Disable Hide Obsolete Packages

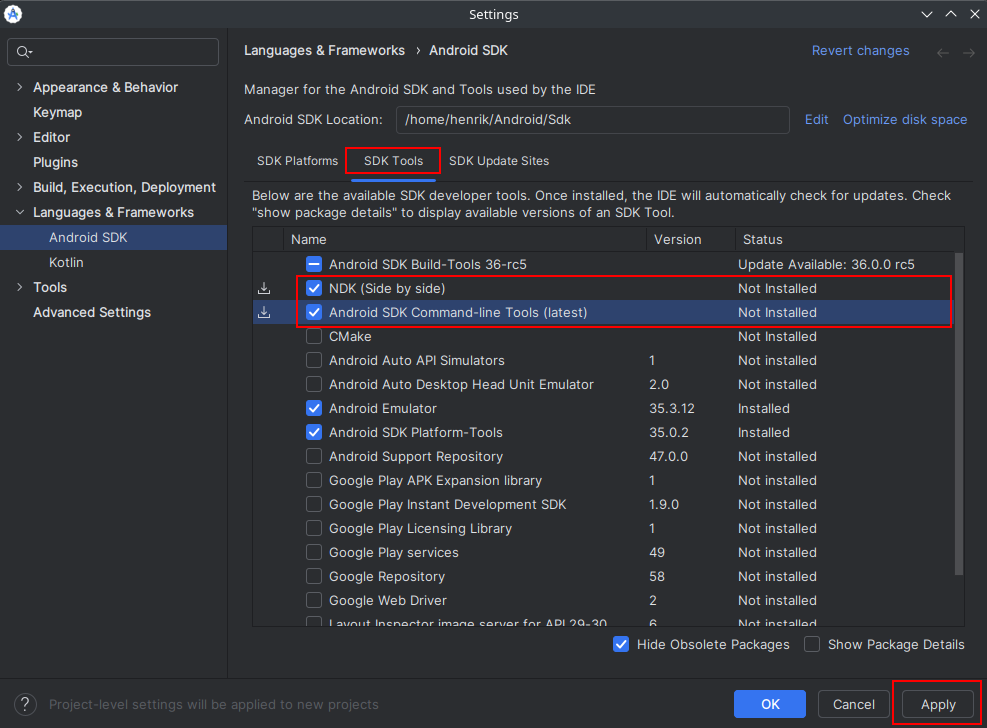pyautogui.click(x=621, y=644)
